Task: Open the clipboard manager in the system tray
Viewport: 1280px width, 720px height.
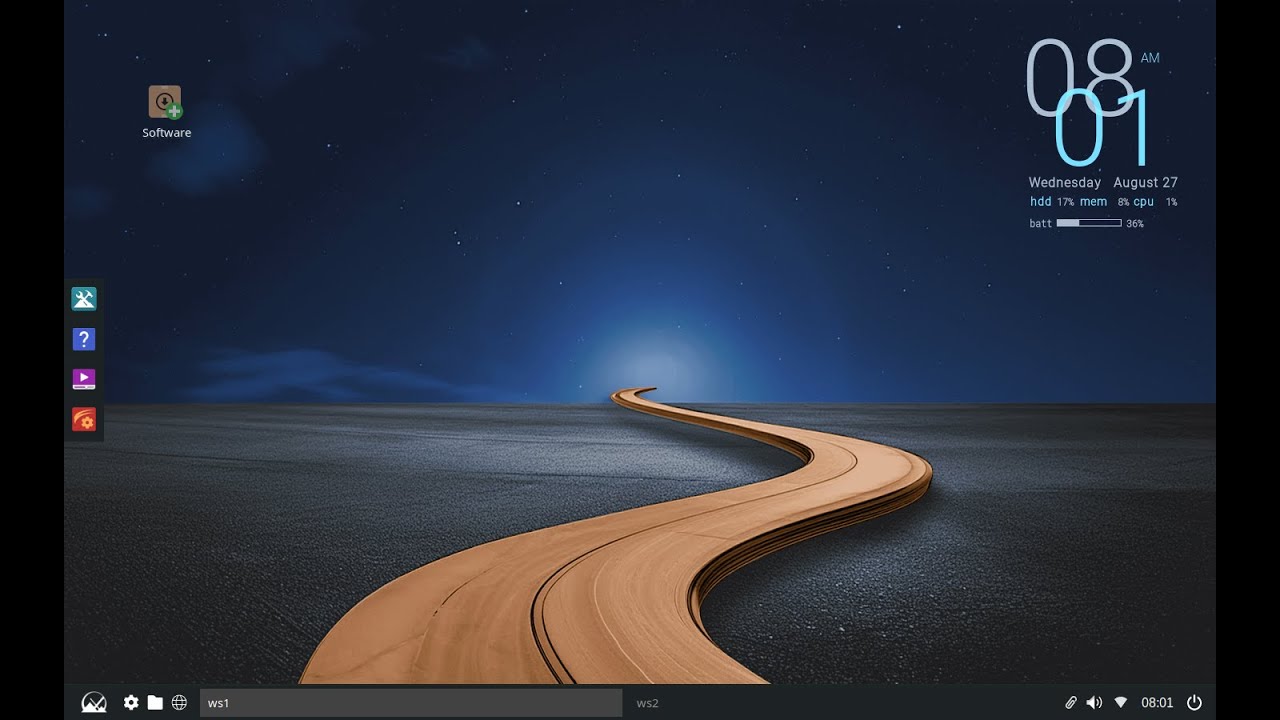Action: point(1070,702)
